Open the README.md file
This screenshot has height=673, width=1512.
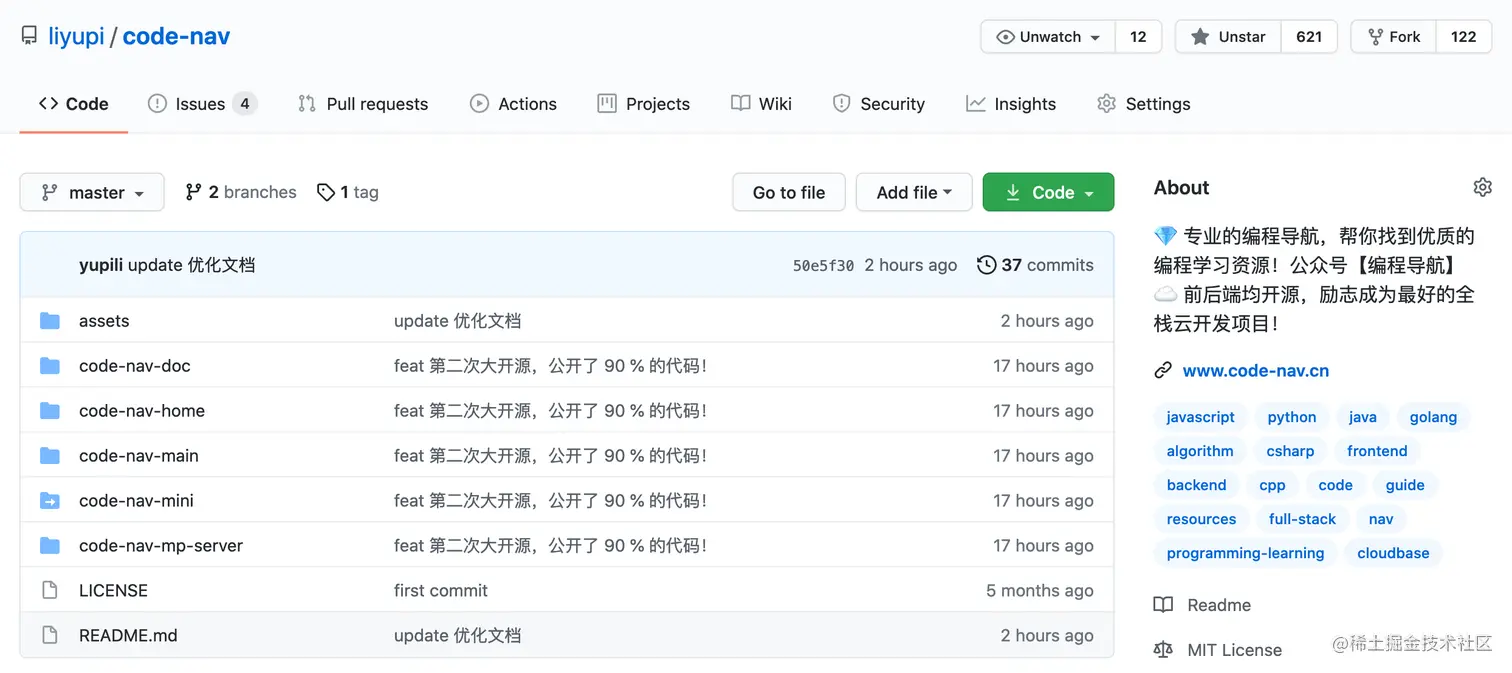[128, 636]
